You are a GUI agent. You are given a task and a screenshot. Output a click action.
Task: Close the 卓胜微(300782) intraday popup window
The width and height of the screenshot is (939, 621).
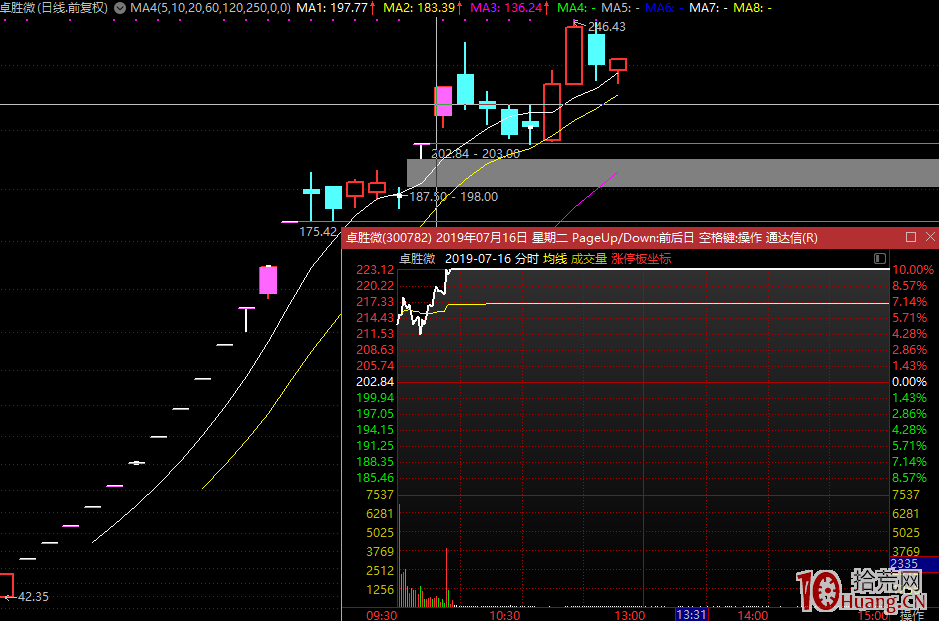[930, 237]
